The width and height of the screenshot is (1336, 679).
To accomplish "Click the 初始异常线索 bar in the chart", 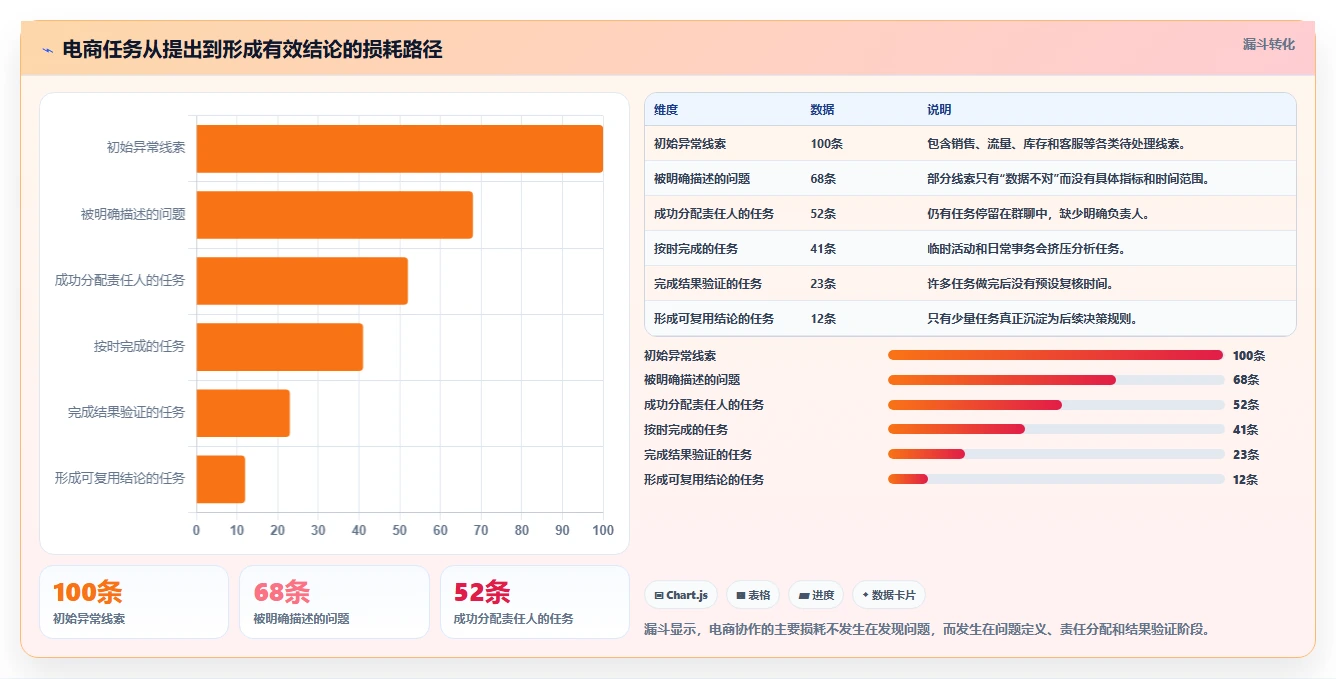I will [399, 148].
